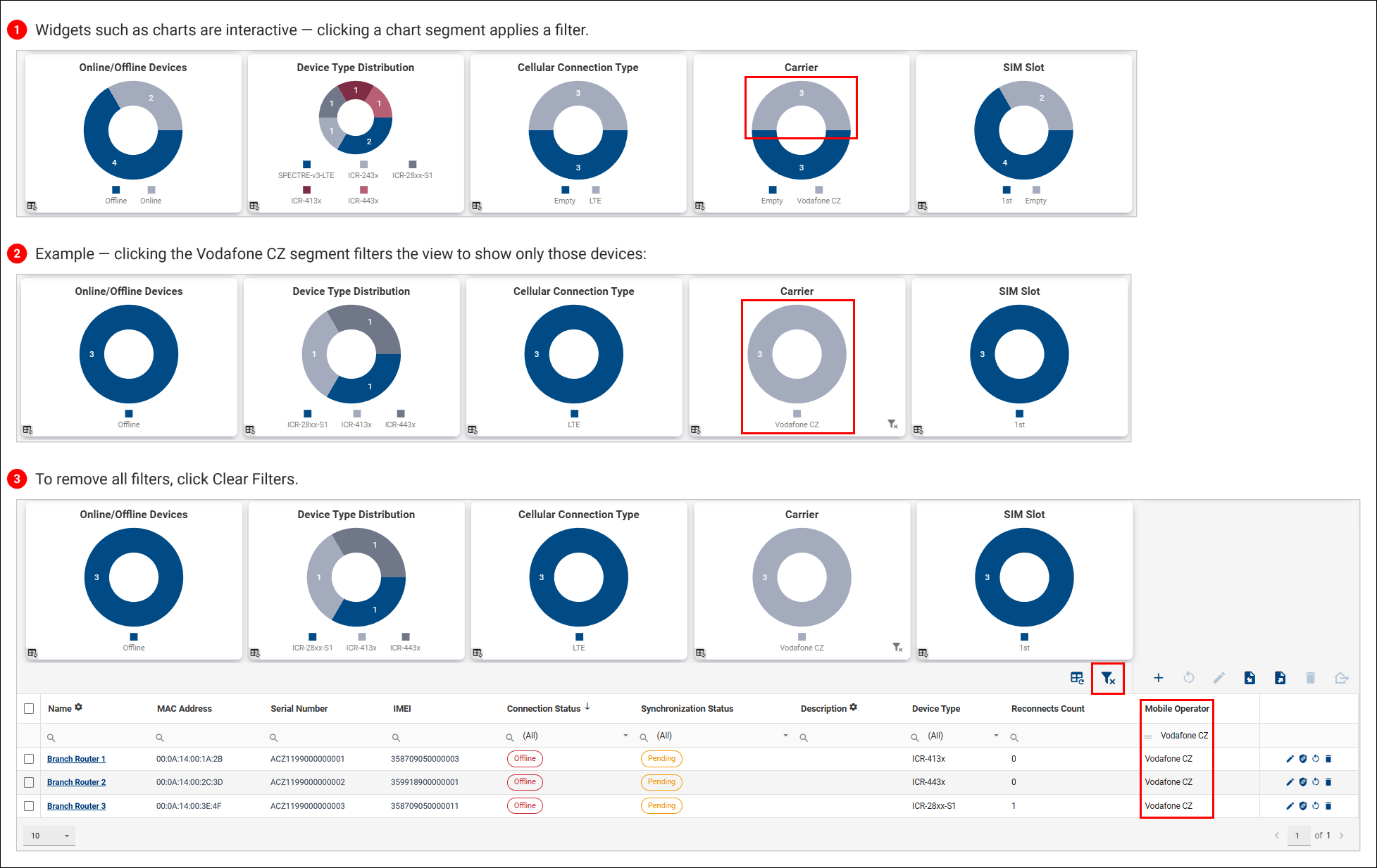Open the gear settings next to the Name column
Viewport: 1377px width, 868px height.
coord(79,707)
